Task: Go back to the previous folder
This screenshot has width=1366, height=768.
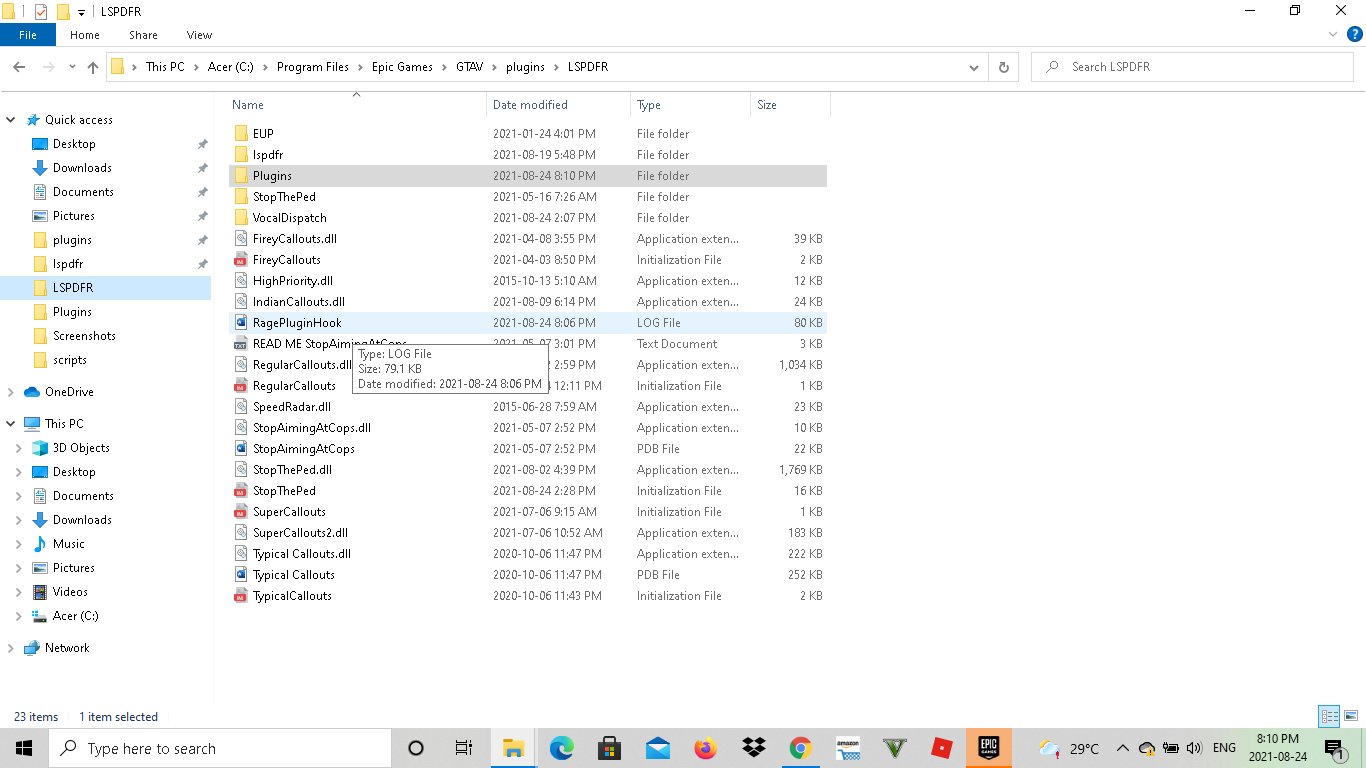Action: coord(19,67)
